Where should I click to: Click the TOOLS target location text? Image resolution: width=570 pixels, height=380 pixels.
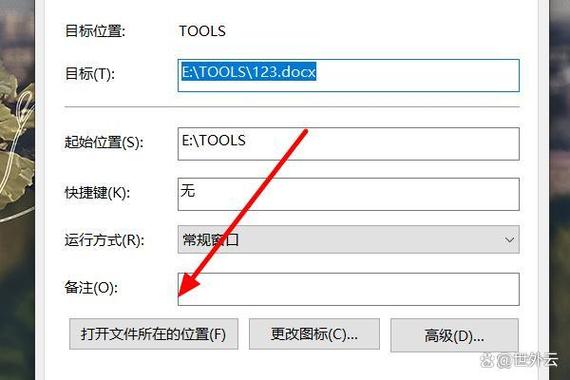tap(202, 31)
